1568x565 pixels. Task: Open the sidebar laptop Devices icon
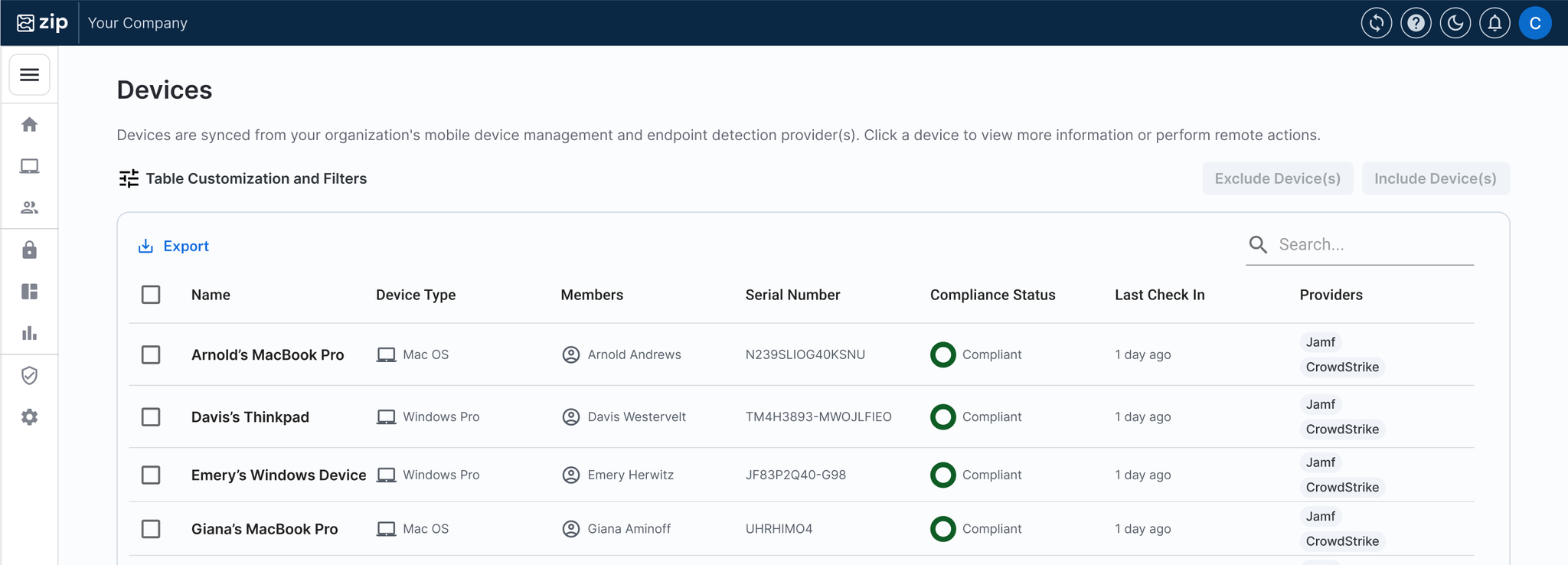29,166
